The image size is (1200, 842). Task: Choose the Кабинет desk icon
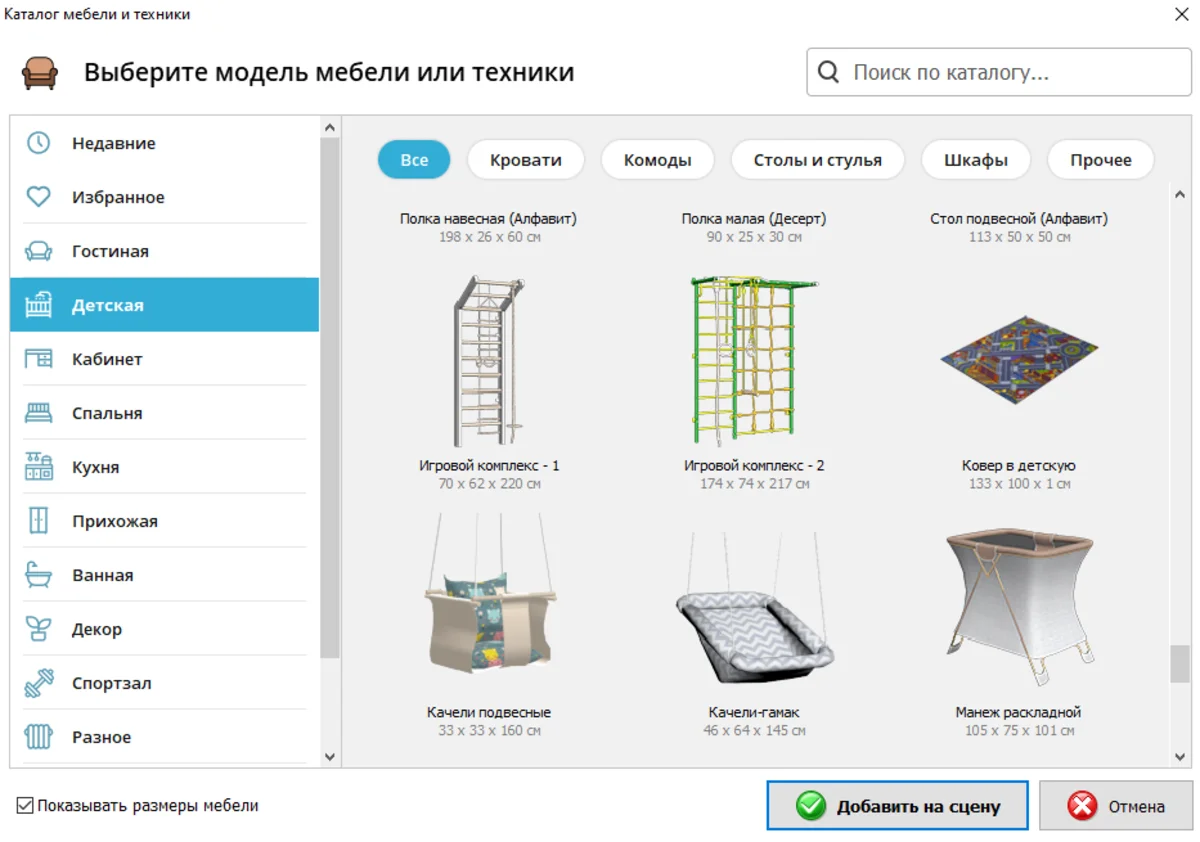point(38,359)
